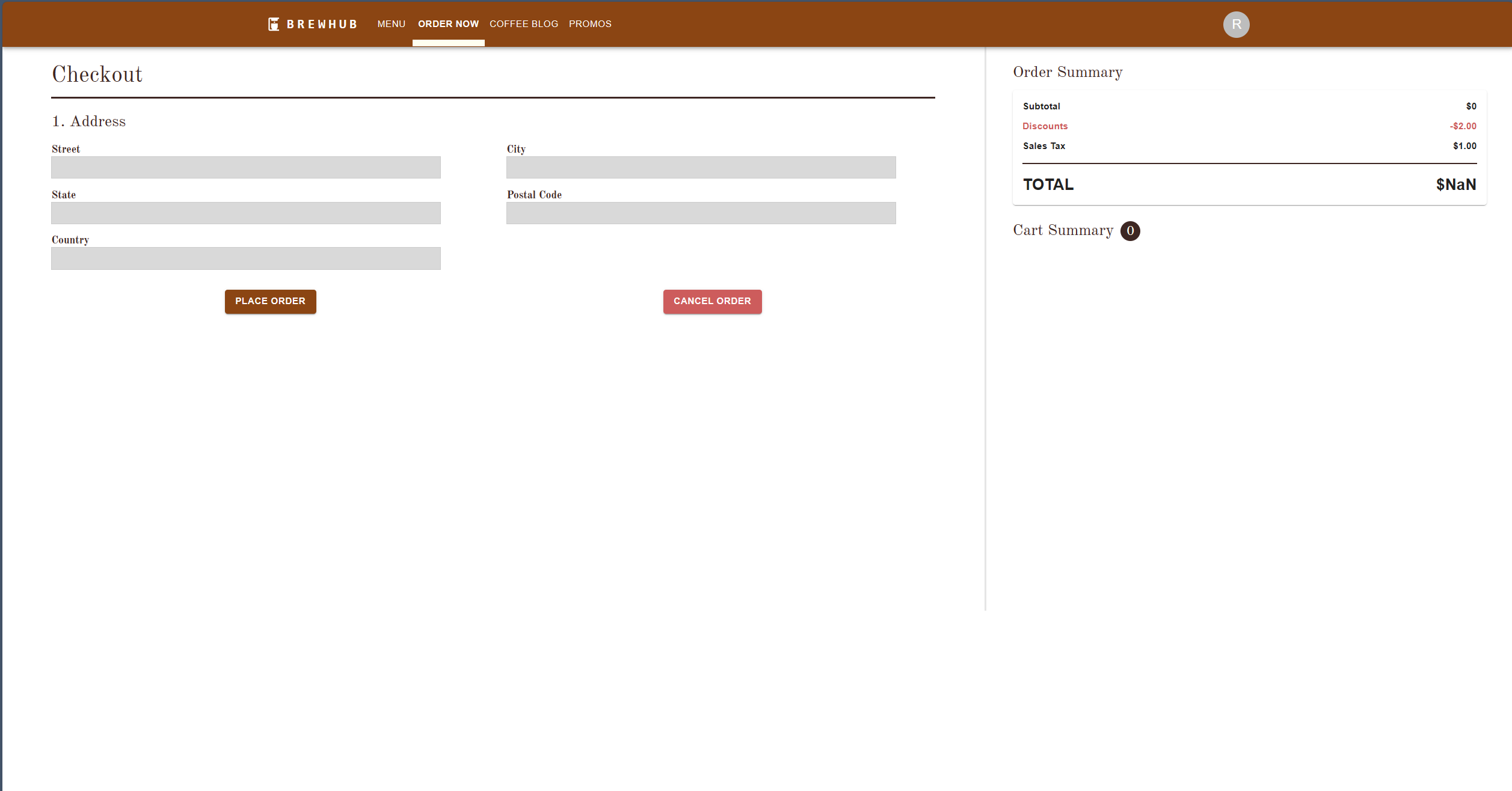Click the TOTAL $NaN value

[x=1455, y=185]
